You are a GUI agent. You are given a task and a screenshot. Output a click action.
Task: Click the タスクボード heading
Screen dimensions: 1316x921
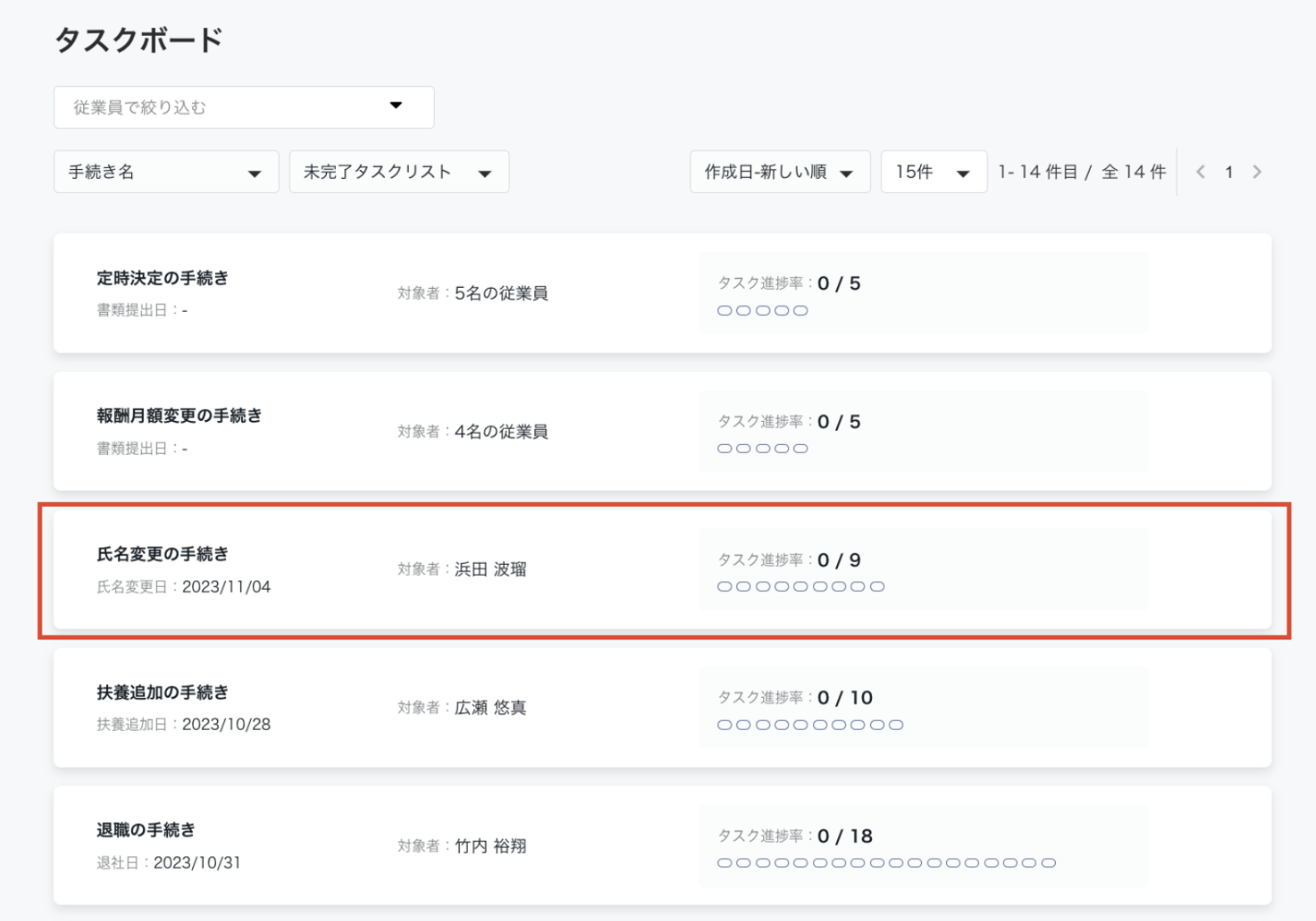pos(138,40)
